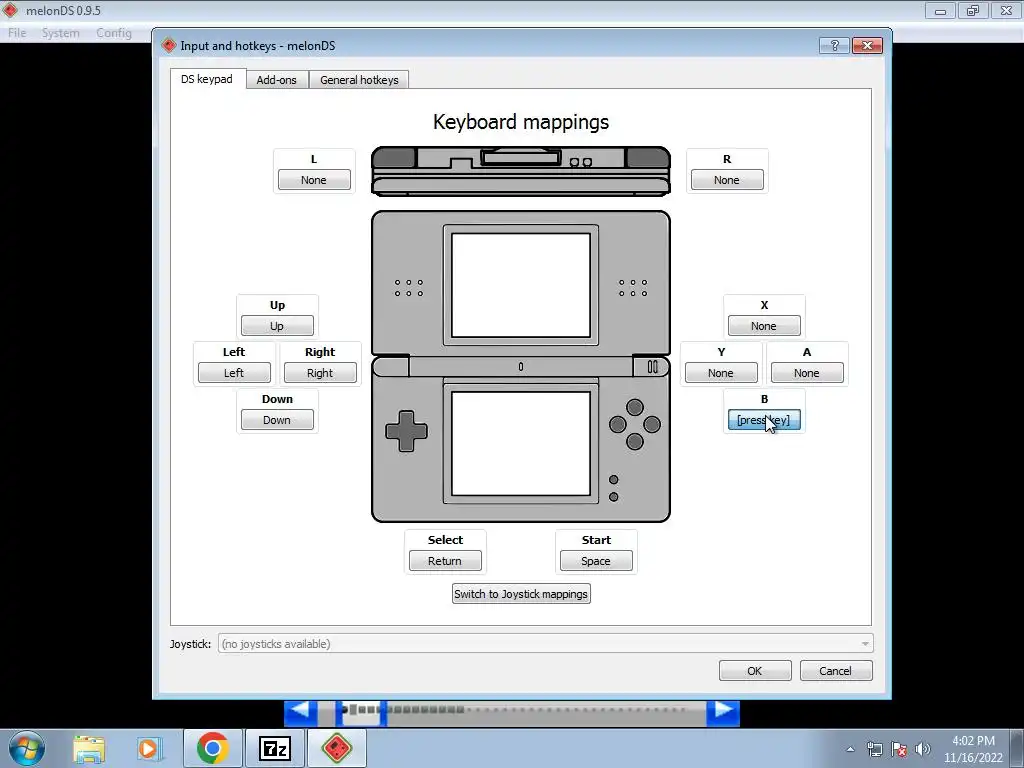Open the System menu in melonDS
Viewport: 1024px width, 768px height.
pos(61,33)
